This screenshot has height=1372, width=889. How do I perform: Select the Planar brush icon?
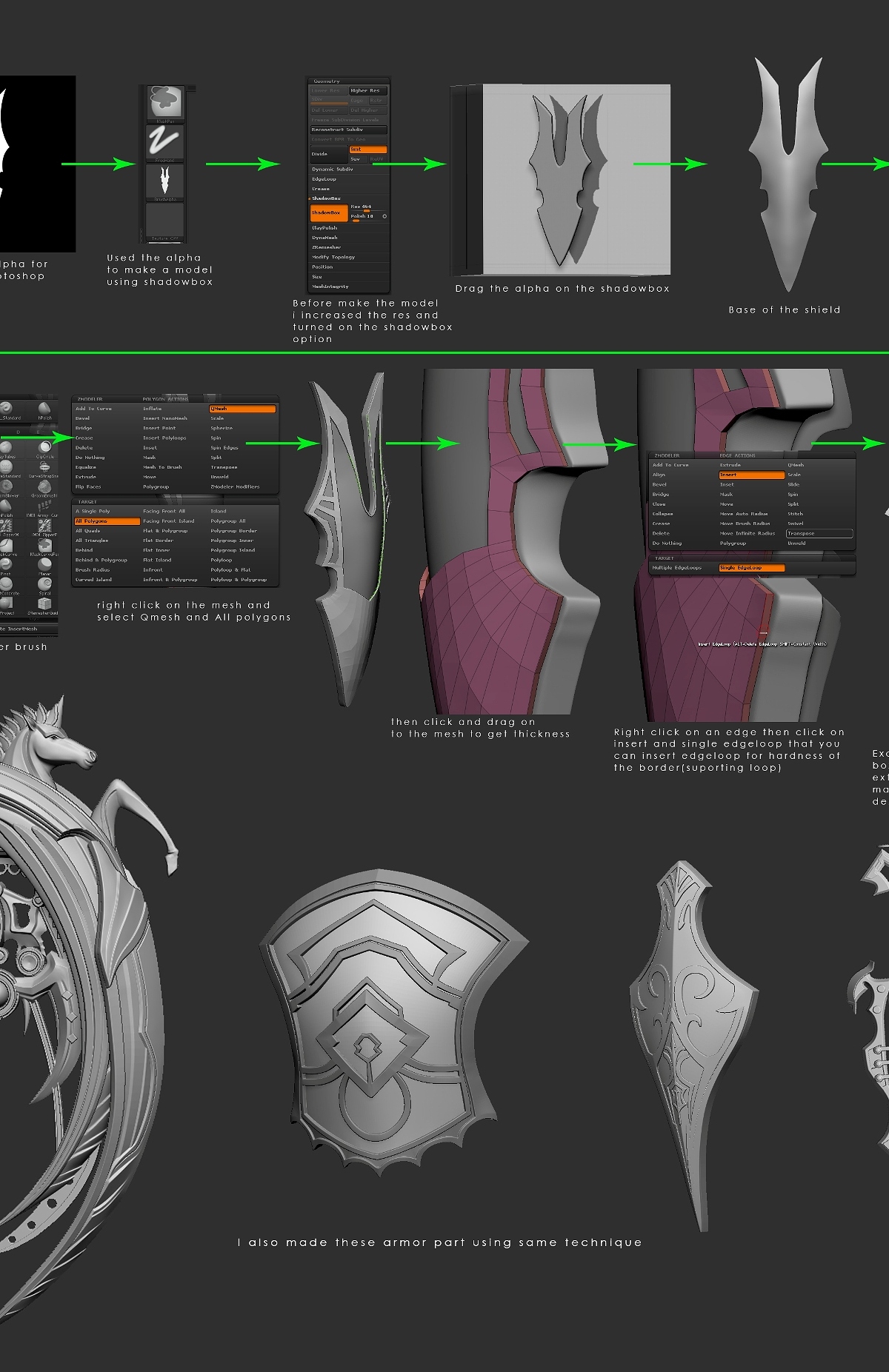(x=44, y=565)
